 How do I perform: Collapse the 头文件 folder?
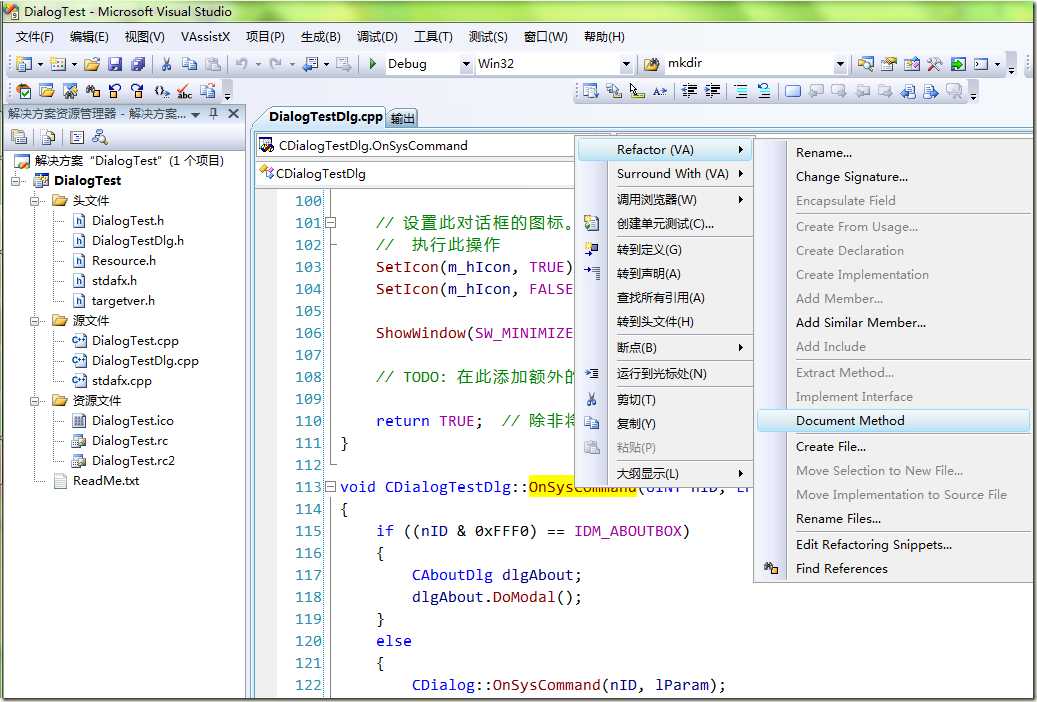34,200
